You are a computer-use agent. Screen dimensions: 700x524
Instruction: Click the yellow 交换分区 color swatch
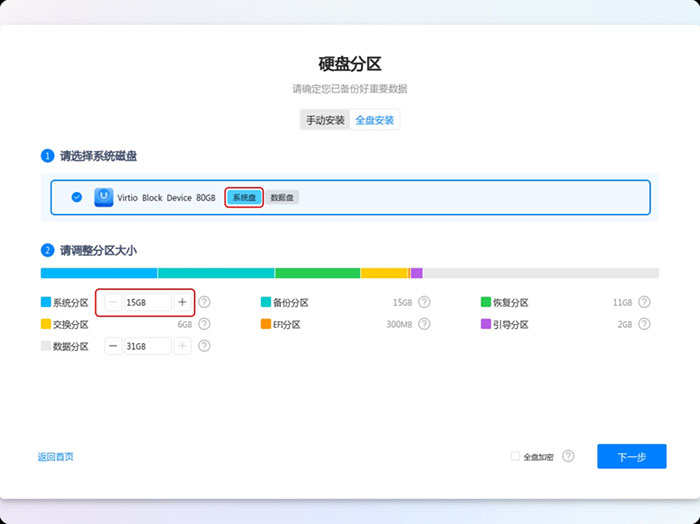[46, 324]
